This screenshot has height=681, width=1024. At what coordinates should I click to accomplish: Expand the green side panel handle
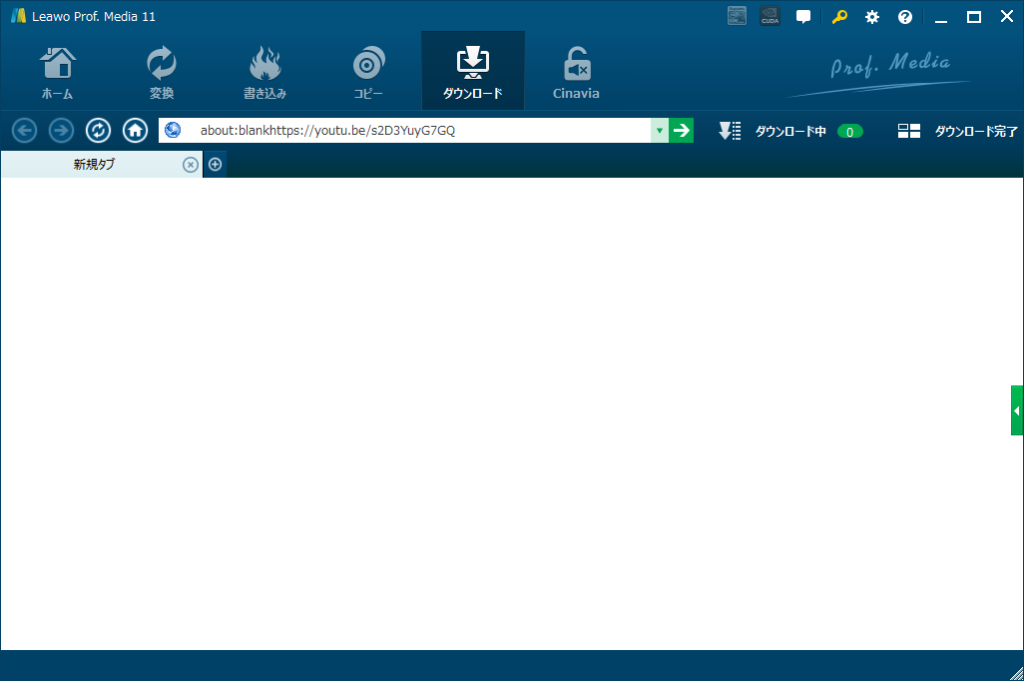click(x=1017, y=410)
